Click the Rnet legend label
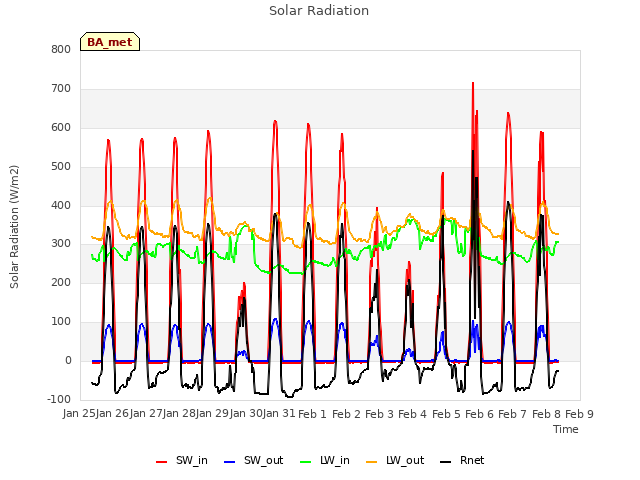Image resolution: width=640 pixels, height=480 pixels. click(x=472, y=460)
